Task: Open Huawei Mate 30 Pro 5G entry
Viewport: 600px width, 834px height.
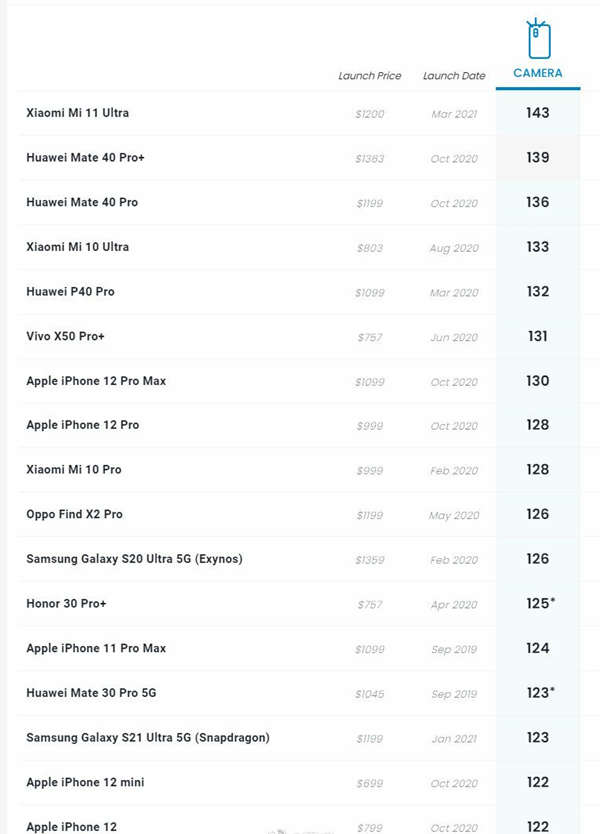Action: (x=91, y=693)
